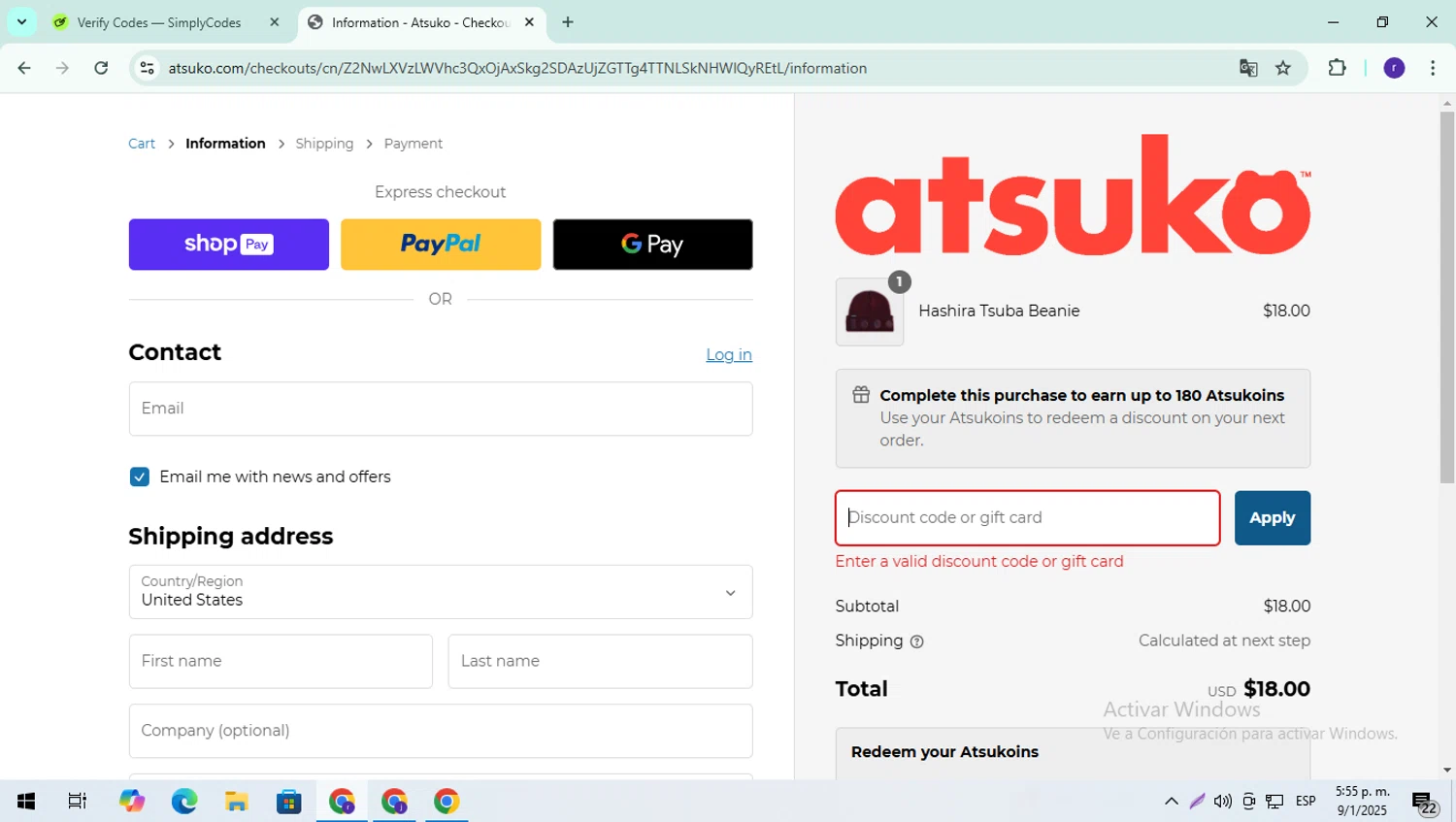Select the Shipping breadcrumb step
This screenshot has height=822, width=1456.
point(324,144)
